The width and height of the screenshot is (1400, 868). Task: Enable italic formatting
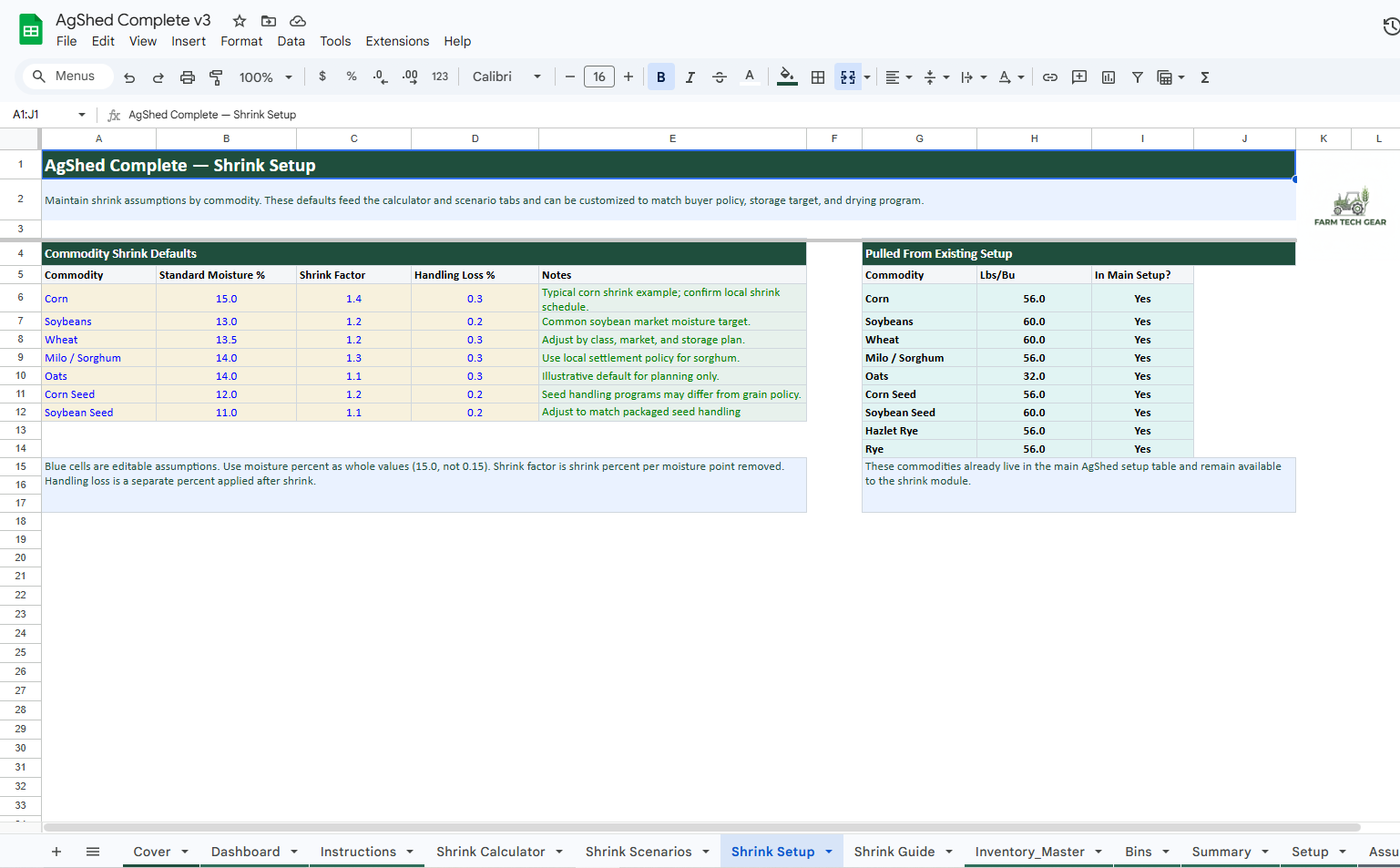tap(690, 77)
